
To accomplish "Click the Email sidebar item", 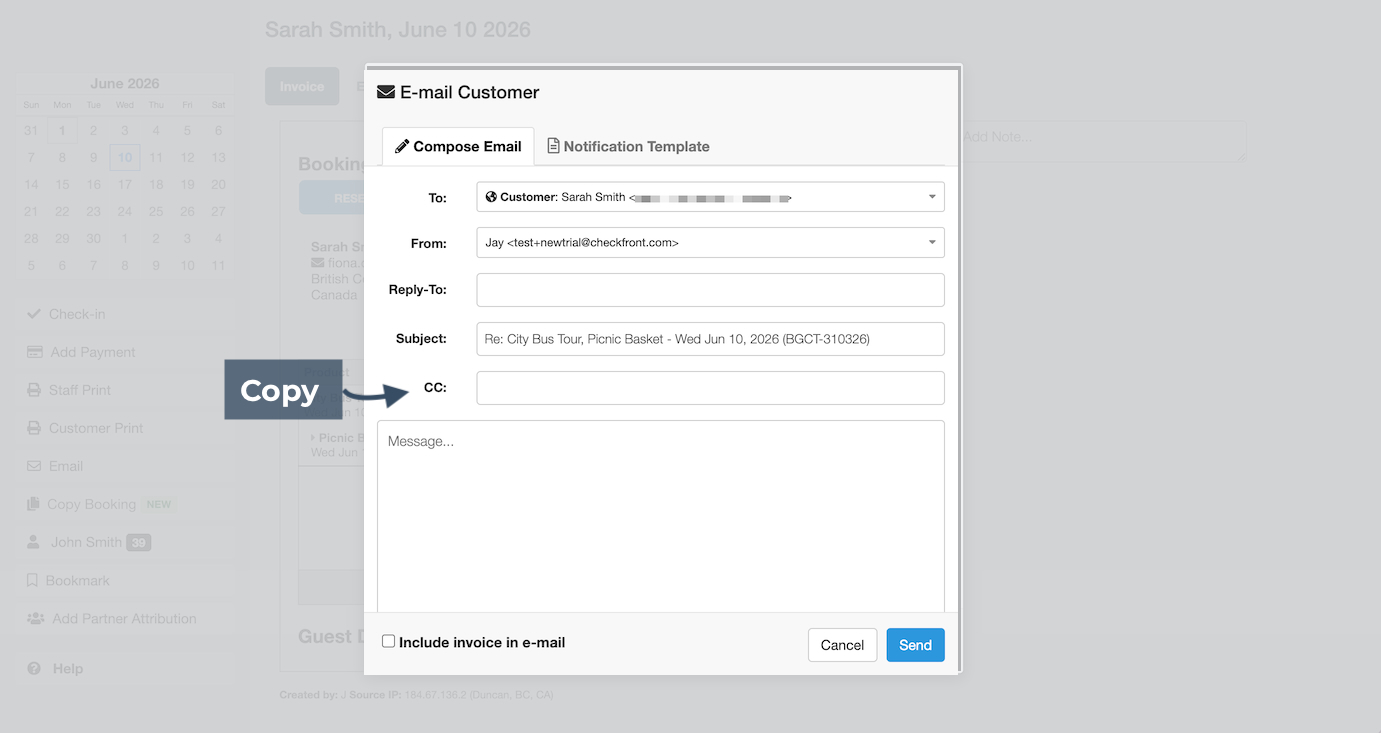I will pyautogui.click(x=125, y=466).
